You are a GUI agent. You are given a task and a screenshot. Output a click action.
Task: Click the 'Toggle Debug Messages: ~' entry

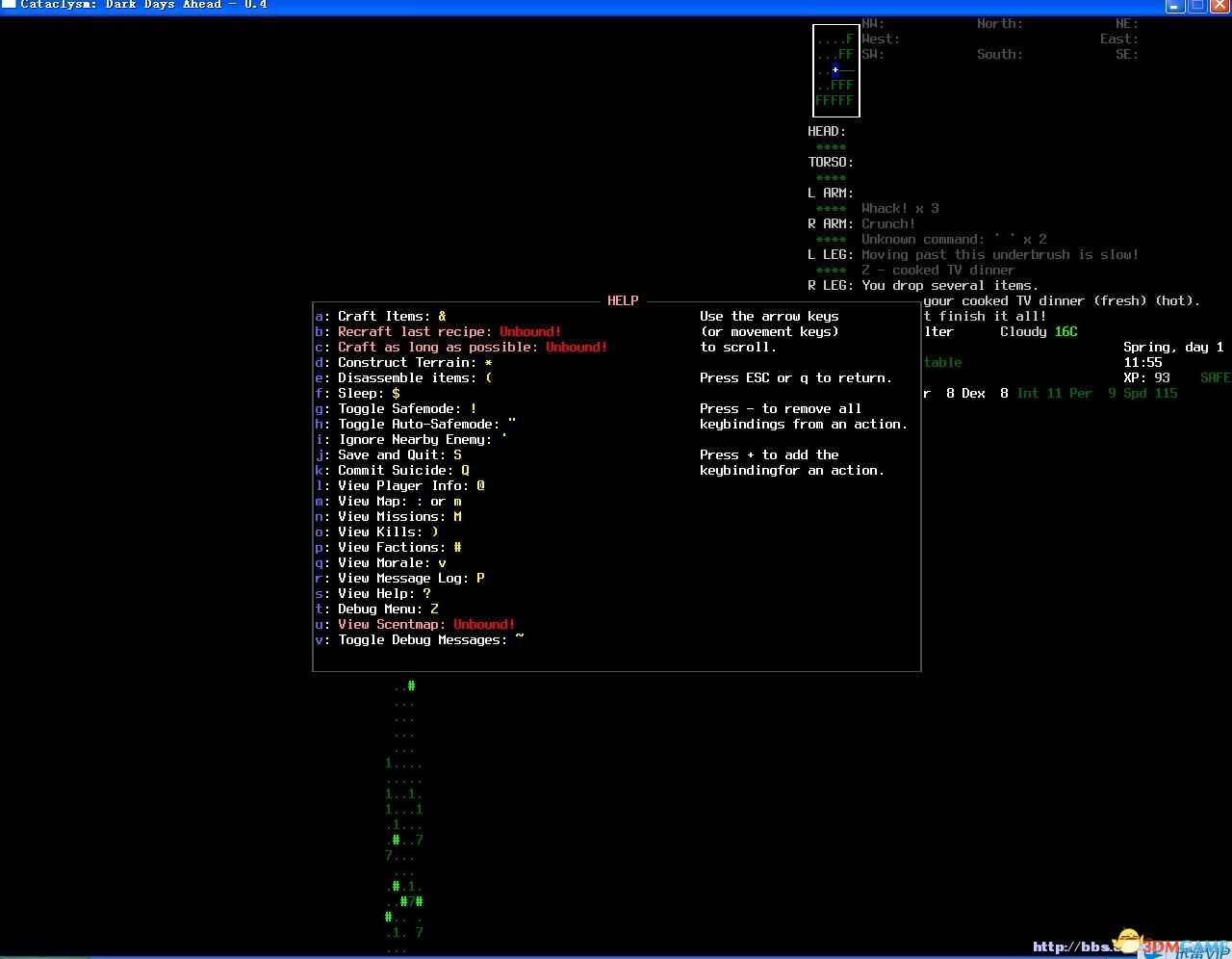click(419, 639)
